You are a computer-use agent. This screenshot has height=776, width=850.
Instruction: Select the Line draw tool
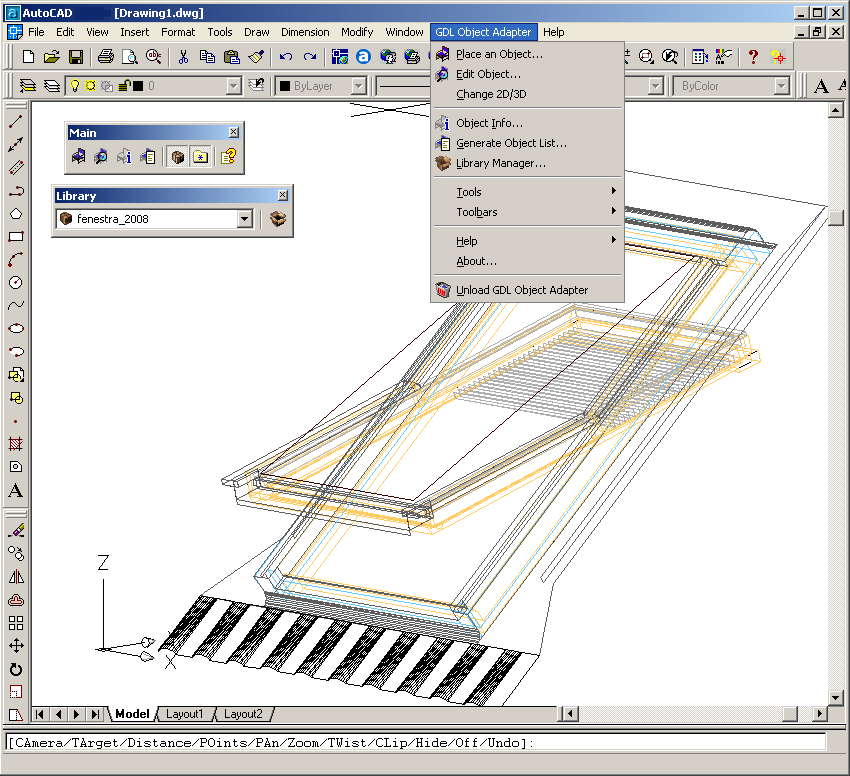(16, 122)
